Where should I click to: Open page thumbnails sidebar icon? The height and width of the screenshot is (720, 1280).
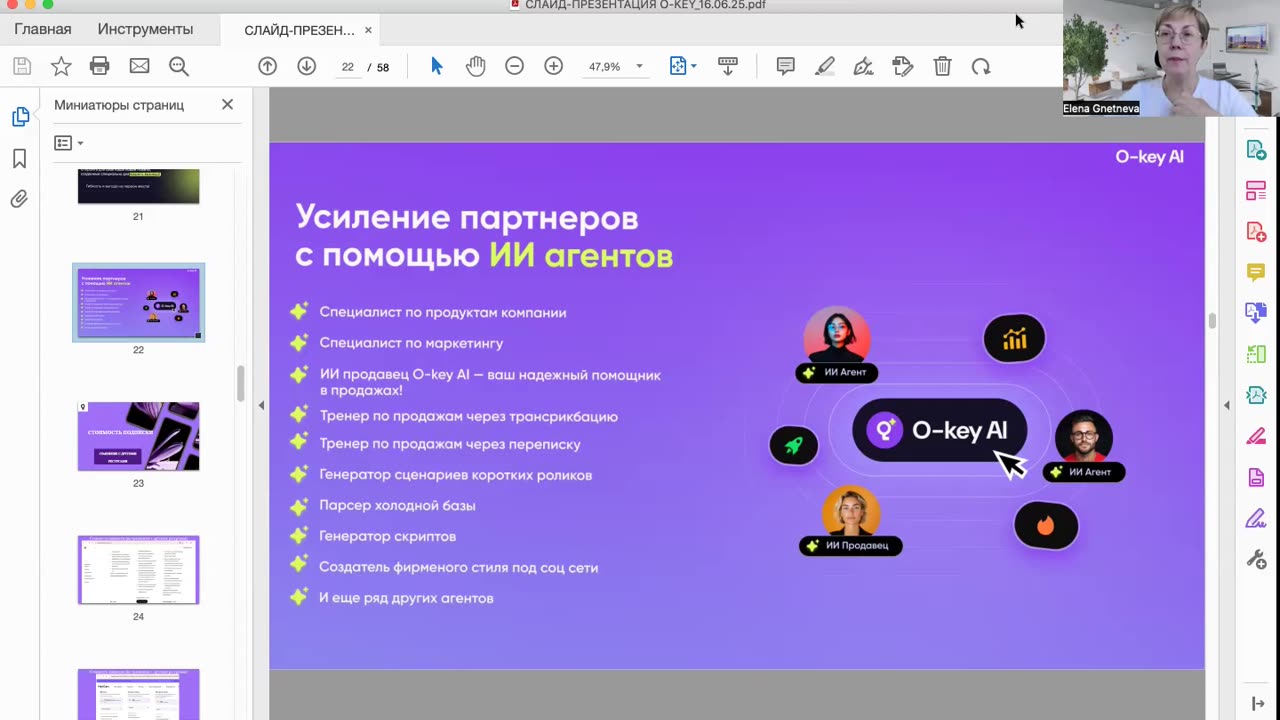tap(19, 117)
